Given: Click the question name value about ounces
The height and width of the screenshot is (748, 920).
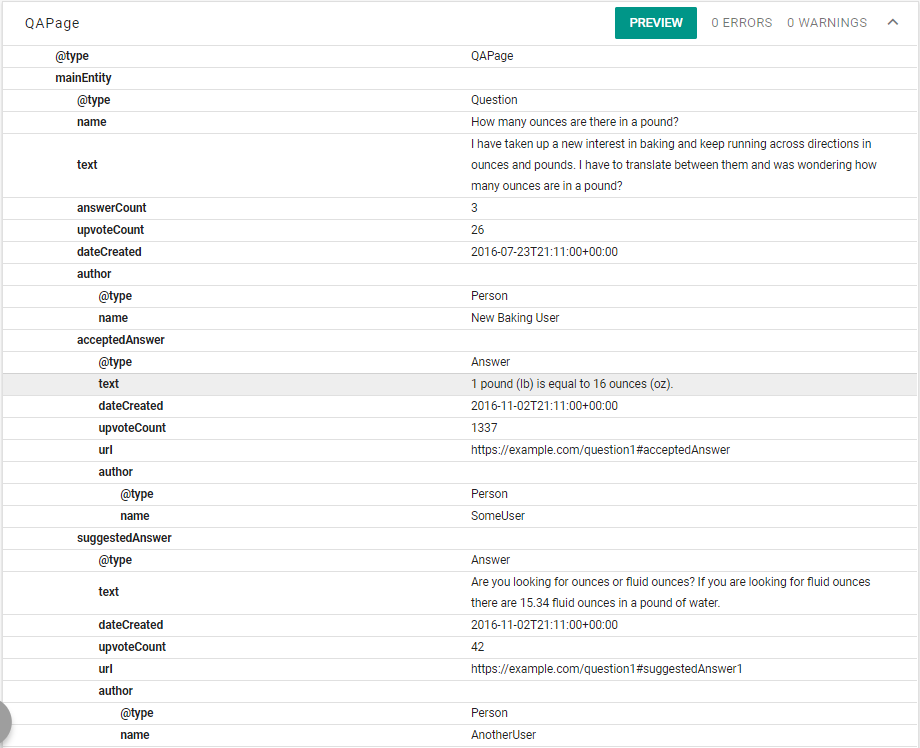Looking at the screenshot, I should [x=574, y=122].
